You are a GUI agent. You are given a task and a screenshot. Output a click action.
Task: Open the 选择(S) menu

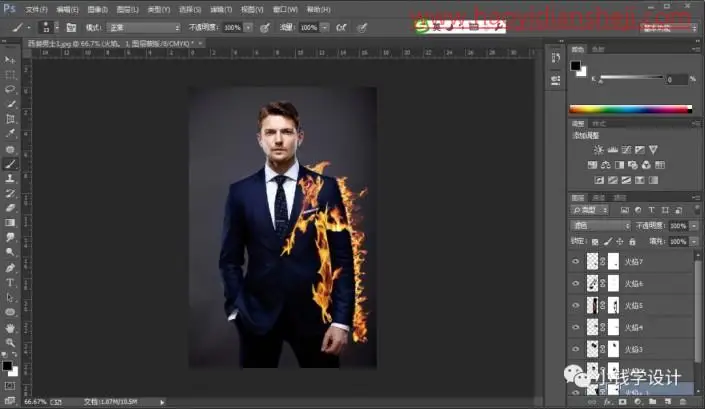(x=190, y=9)
